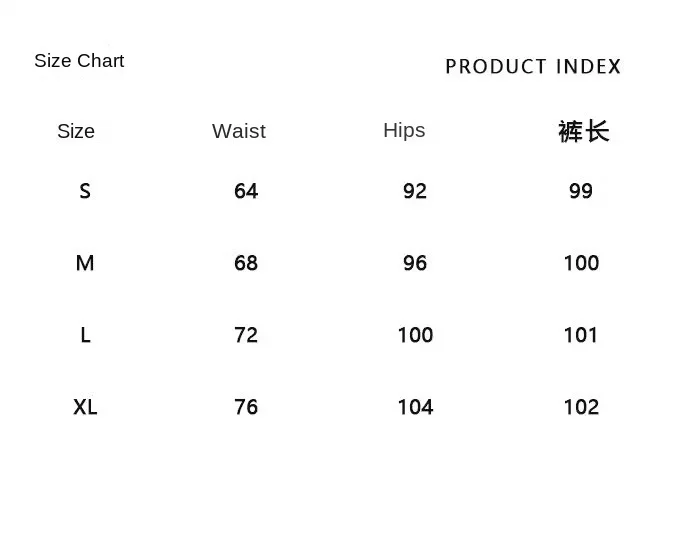Click the PRODUCT INDEX heading
Screen dimensions: 696x538
coord(533,67)
